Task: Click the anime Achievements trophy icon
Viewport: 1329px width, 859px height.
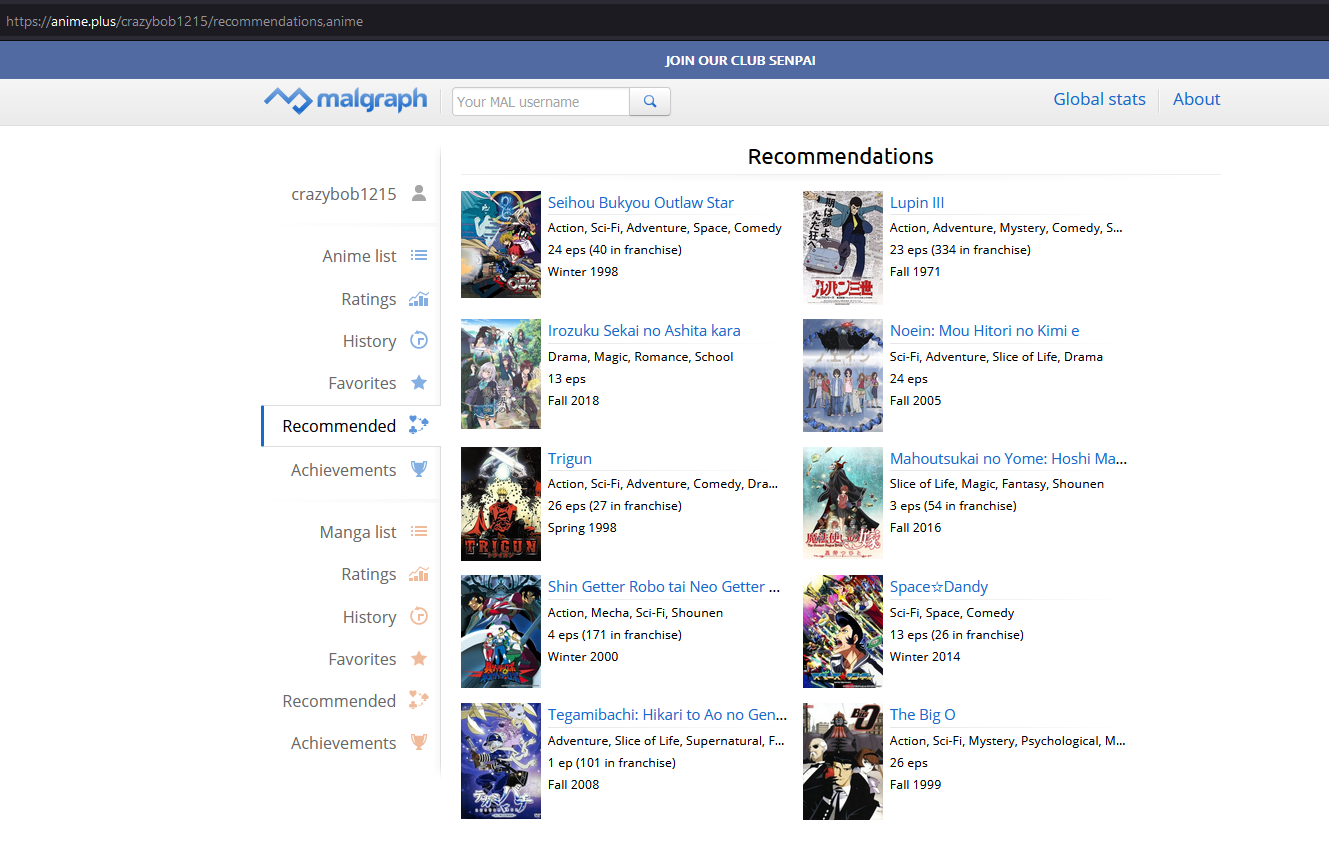Action: click(x=419, y=469)
